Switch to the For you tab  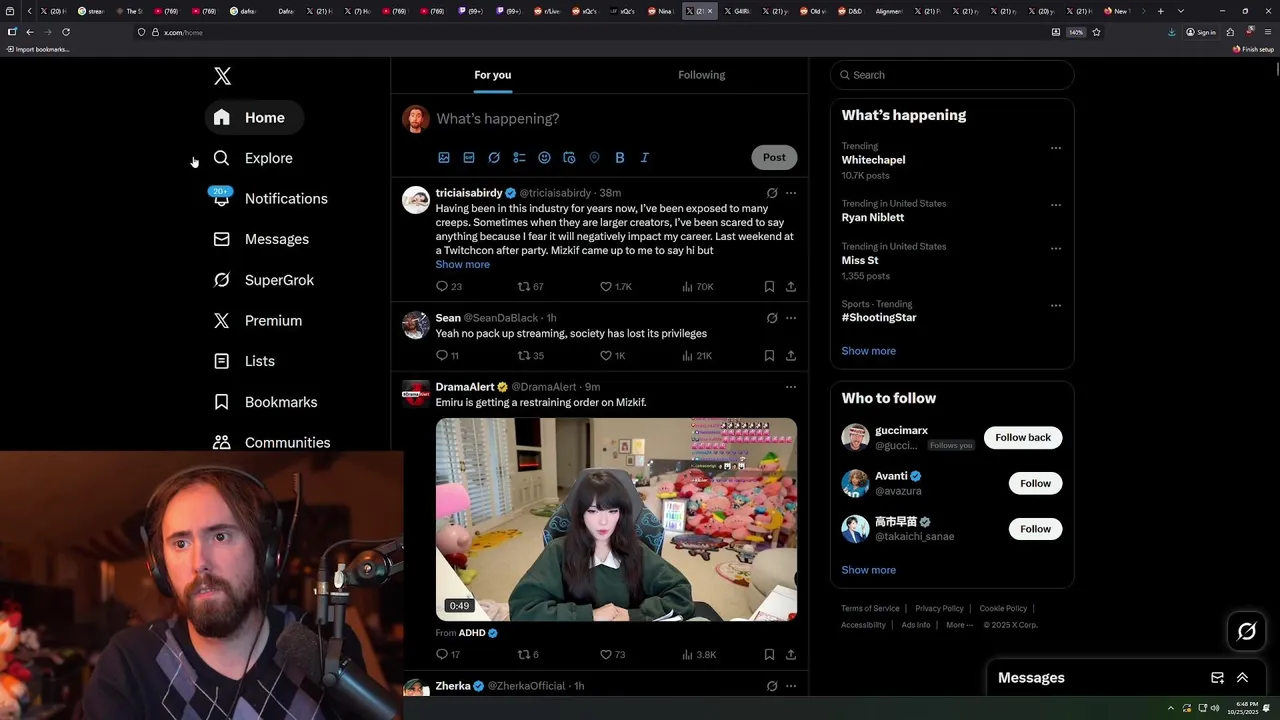pos(493,75)
